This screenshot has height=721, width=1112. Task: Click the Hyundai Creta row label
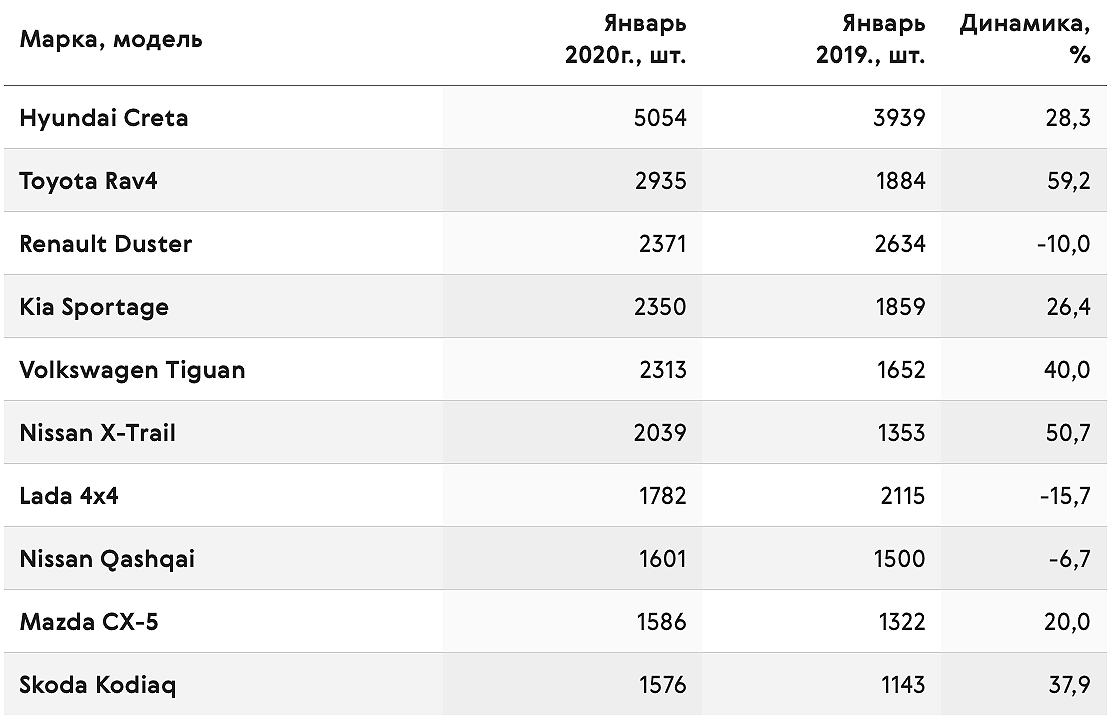click(104, 118)
